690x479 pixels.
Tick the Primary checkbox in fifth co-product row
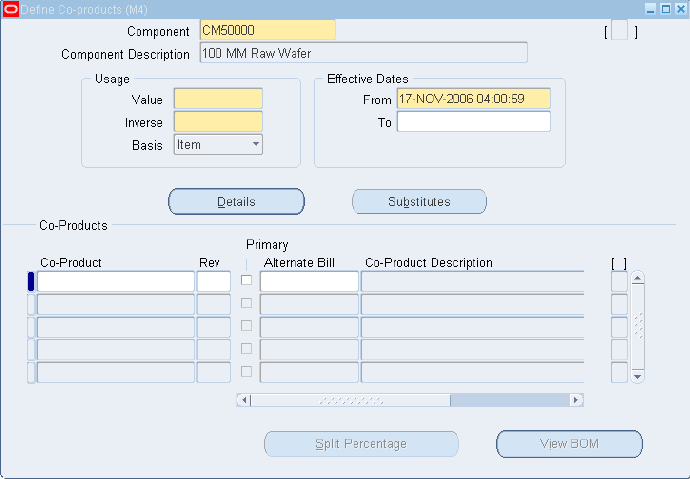[x=246, y=372]
